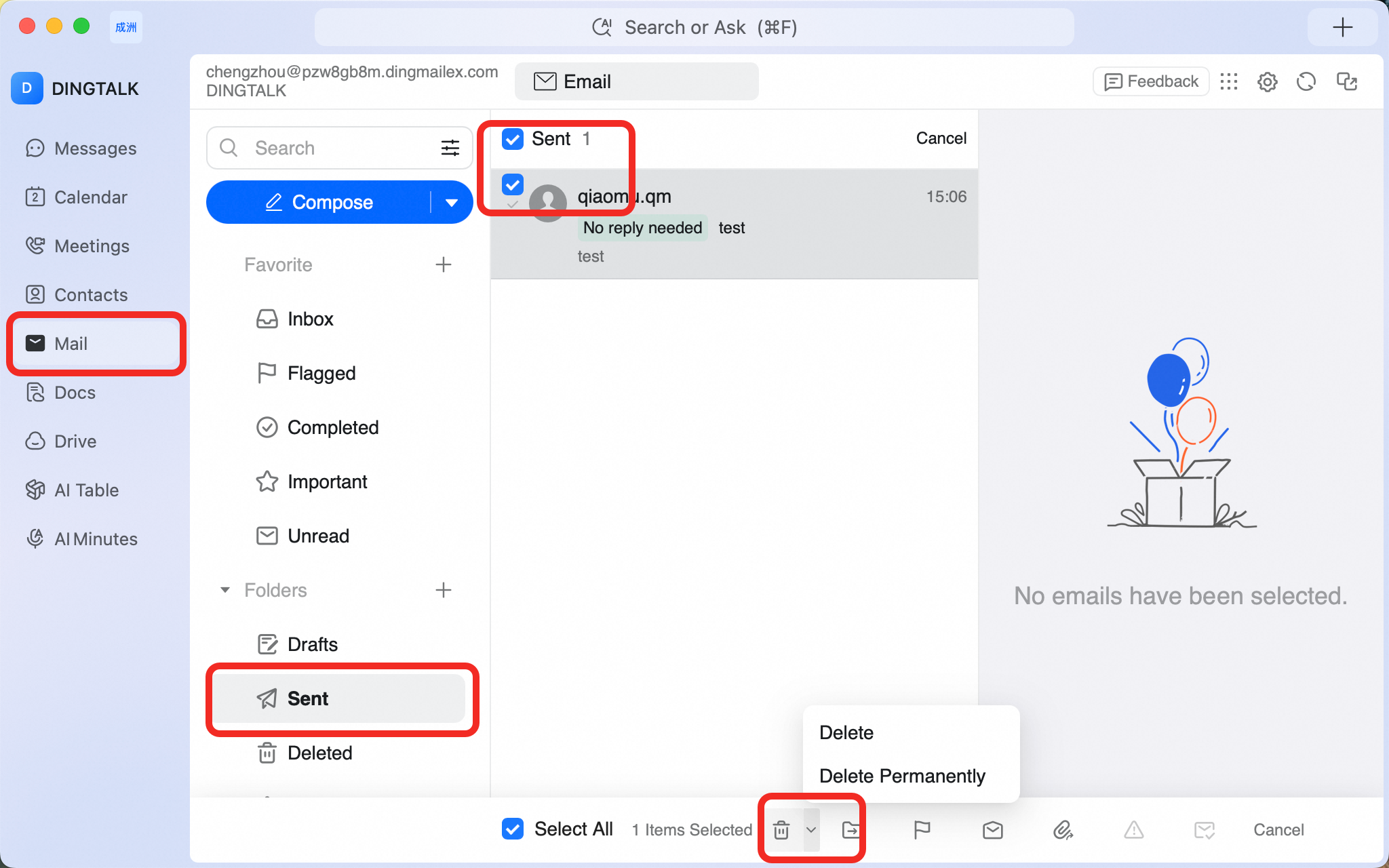Click the trash delete icon in bottom toolbar
The width and height of the screenshot is (1389, 868).
(781, 830)
